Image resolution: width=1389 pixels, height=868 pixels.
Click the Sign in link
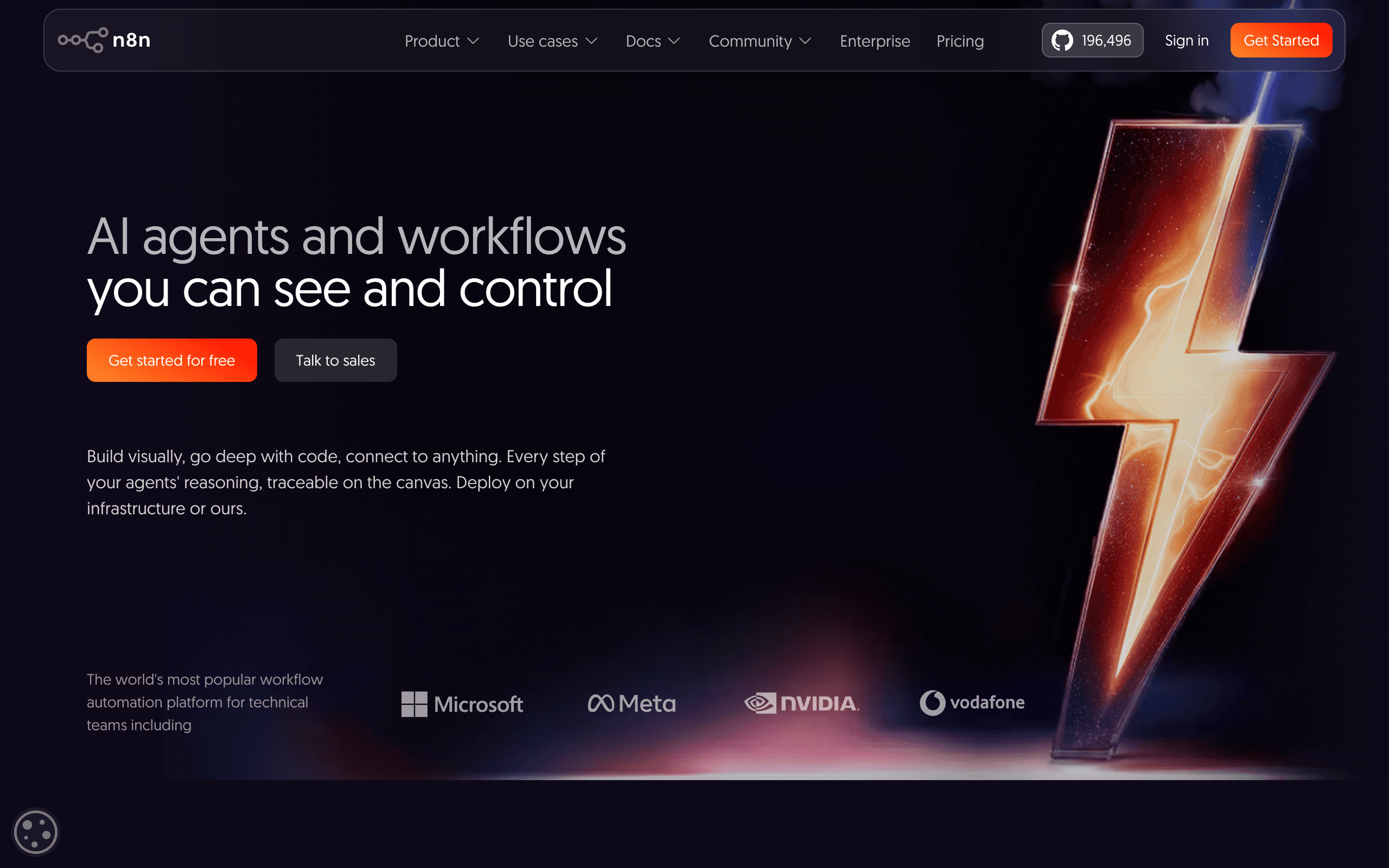click(1187, 40)
